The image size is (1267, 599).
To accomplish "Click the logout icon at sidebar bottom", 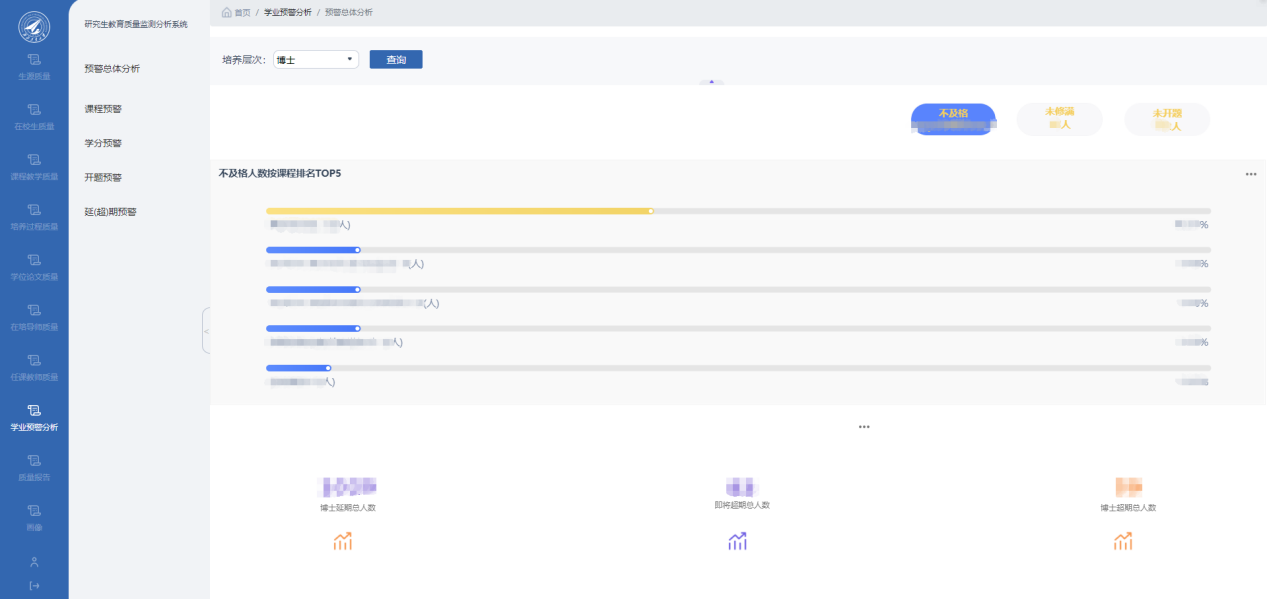I will (x=34, y=585).
